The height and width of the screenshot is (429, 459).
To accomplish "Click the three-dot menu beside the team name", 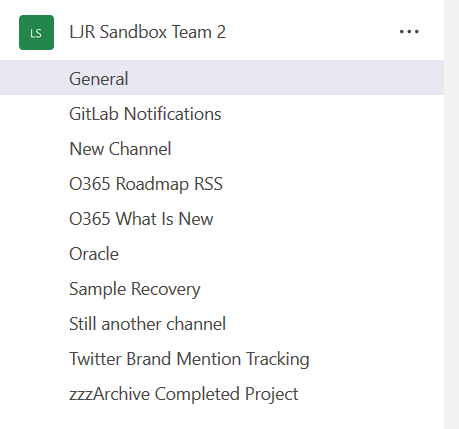I will pyautogui.click(x=409, y=32).
